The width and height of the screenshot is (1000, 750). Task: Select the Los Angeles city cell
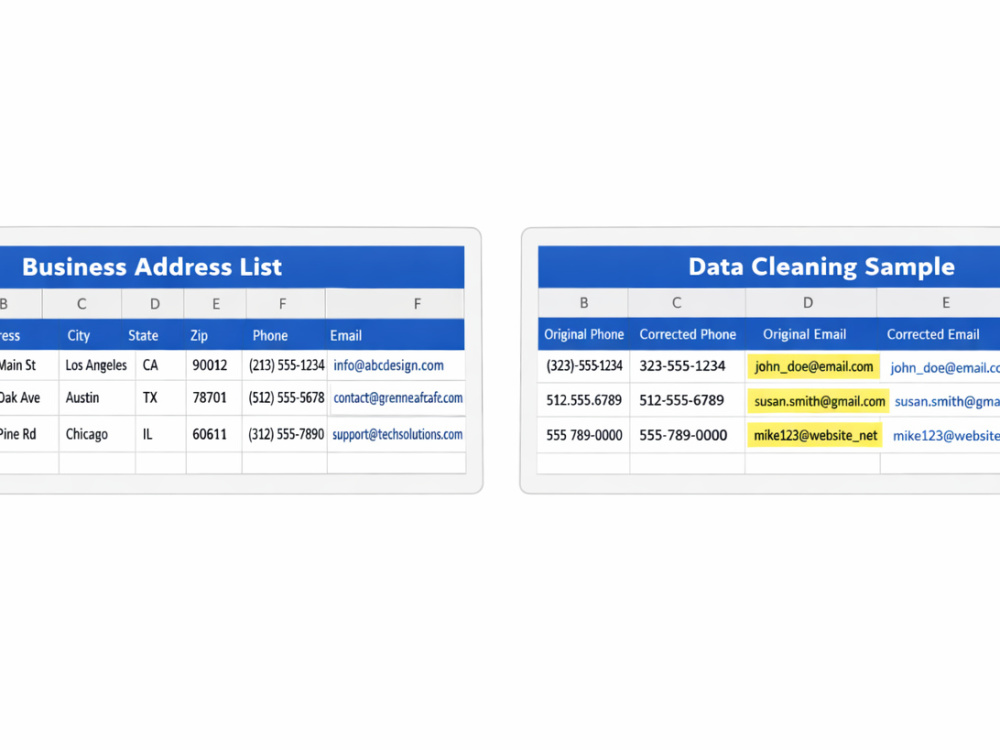click(97, 365)
